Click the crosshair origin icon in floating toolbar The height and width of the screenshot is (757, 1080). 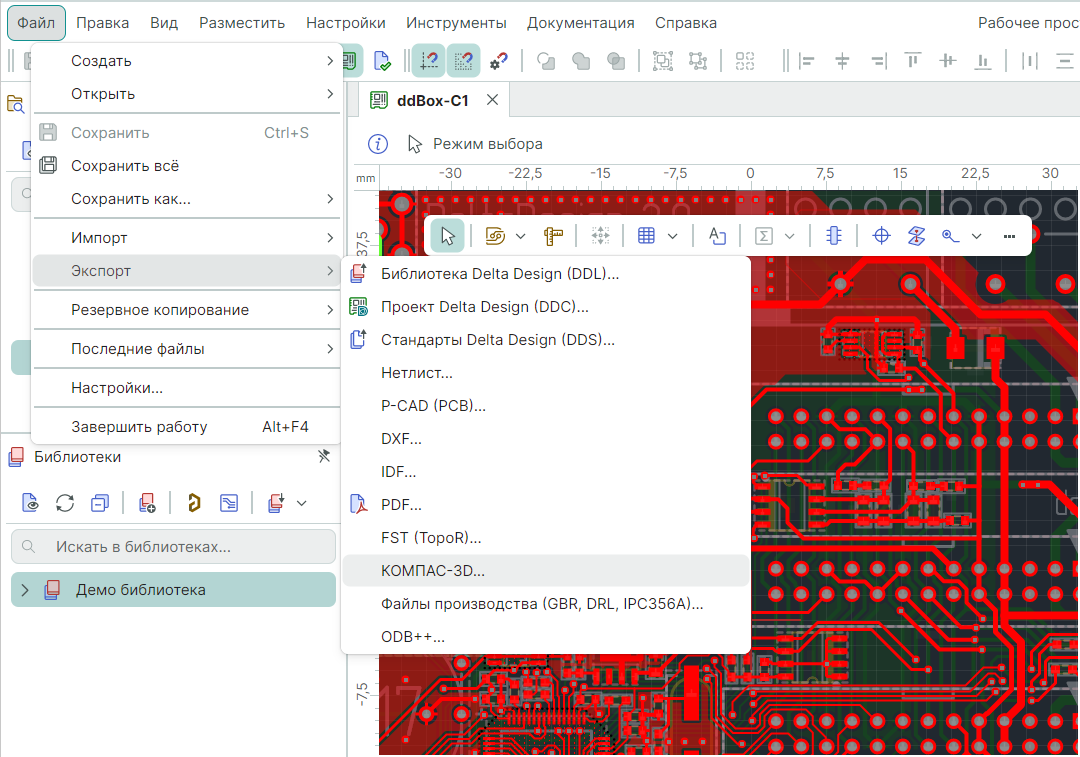(x=881, y=236)
